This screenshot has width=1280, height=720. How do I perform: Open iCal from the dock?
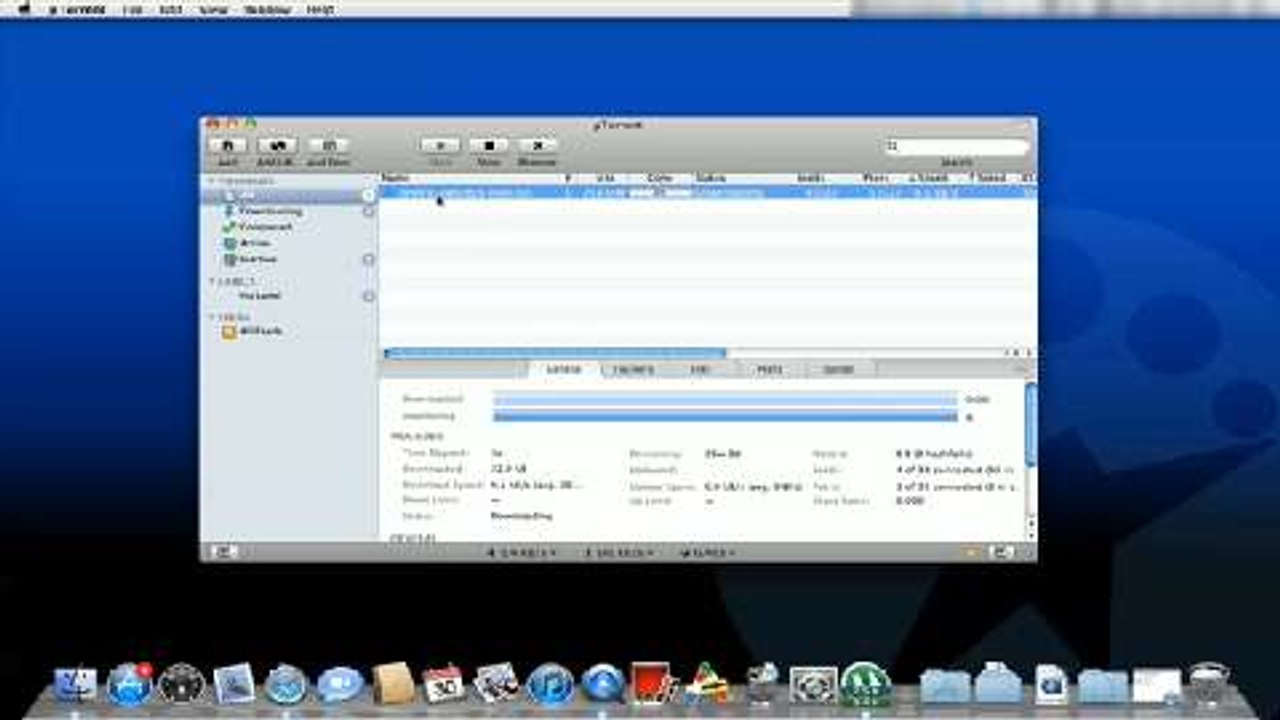pyautogui.click(x=443, y=684)
